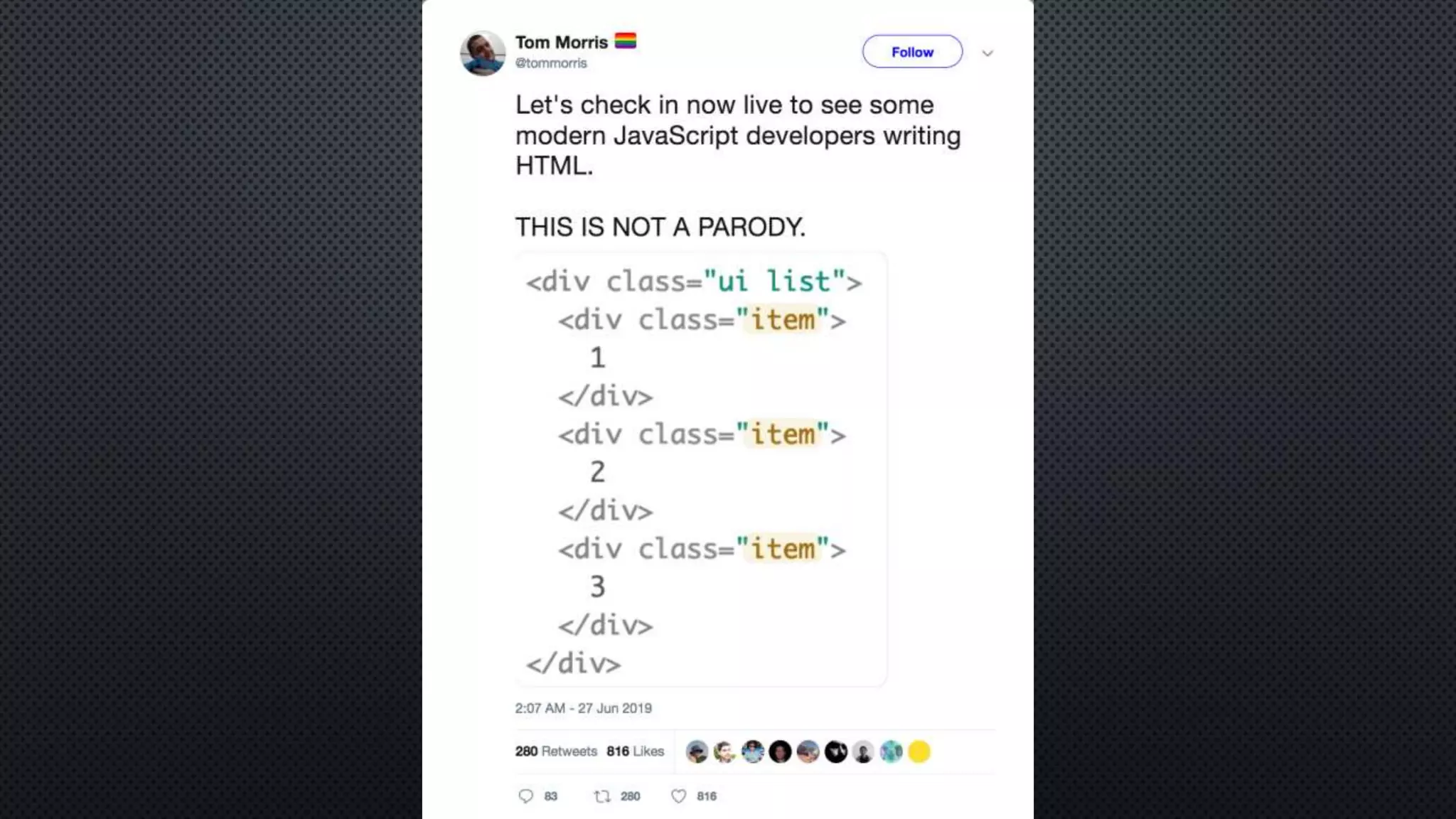This screenshot has height=819, width=1456.
Task: Click the rainbow flag emoji beside the name
Action: click(626, 41)
